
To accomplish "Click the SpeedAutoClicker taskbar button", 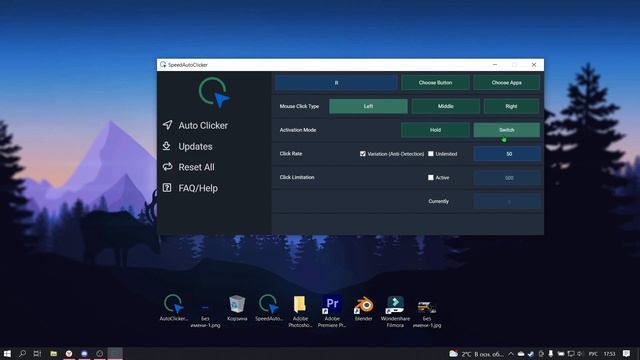I will click(x=115, y=353).
